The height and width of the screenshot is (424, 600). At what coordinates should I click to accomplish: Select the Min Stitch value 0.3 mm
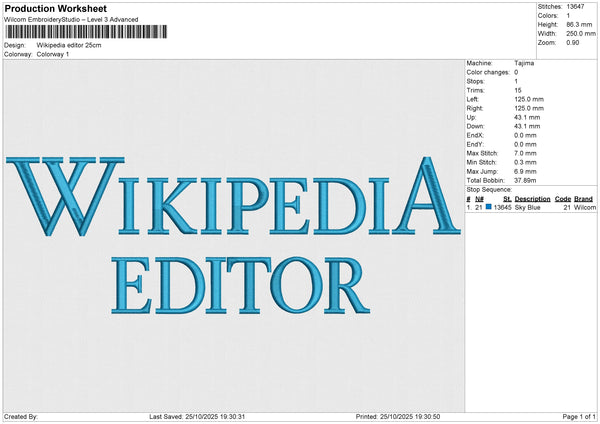(x=525, y=162)
